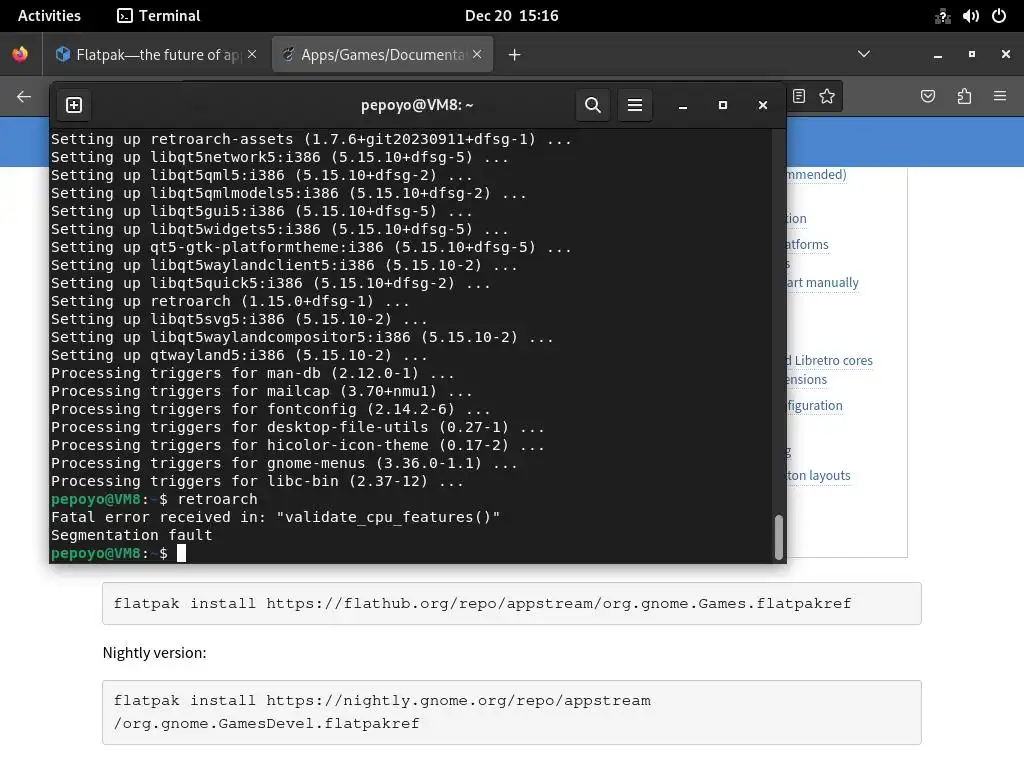Viewport: 1024px width, 768px height.
Task: Click 'Setting up libqt5svg5:i386' line
Action: 239,319
